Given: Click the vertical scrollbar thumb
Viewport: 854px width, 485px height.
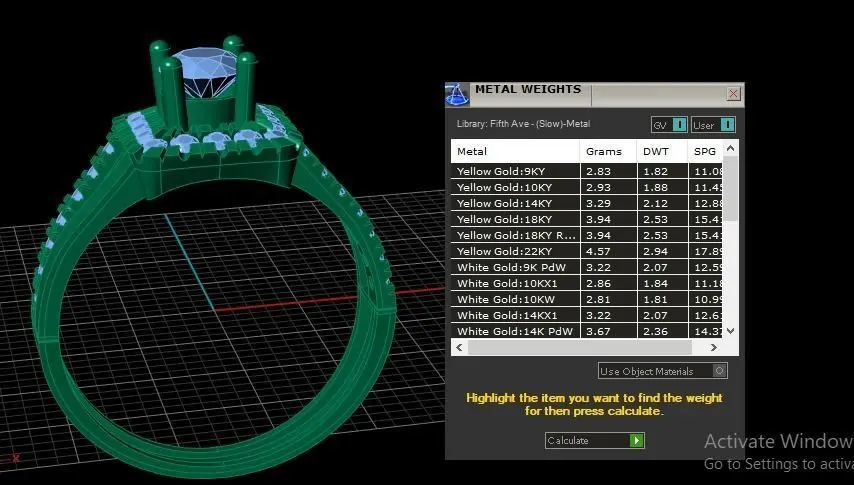Looking at the screenshot, I should [731, 189].
